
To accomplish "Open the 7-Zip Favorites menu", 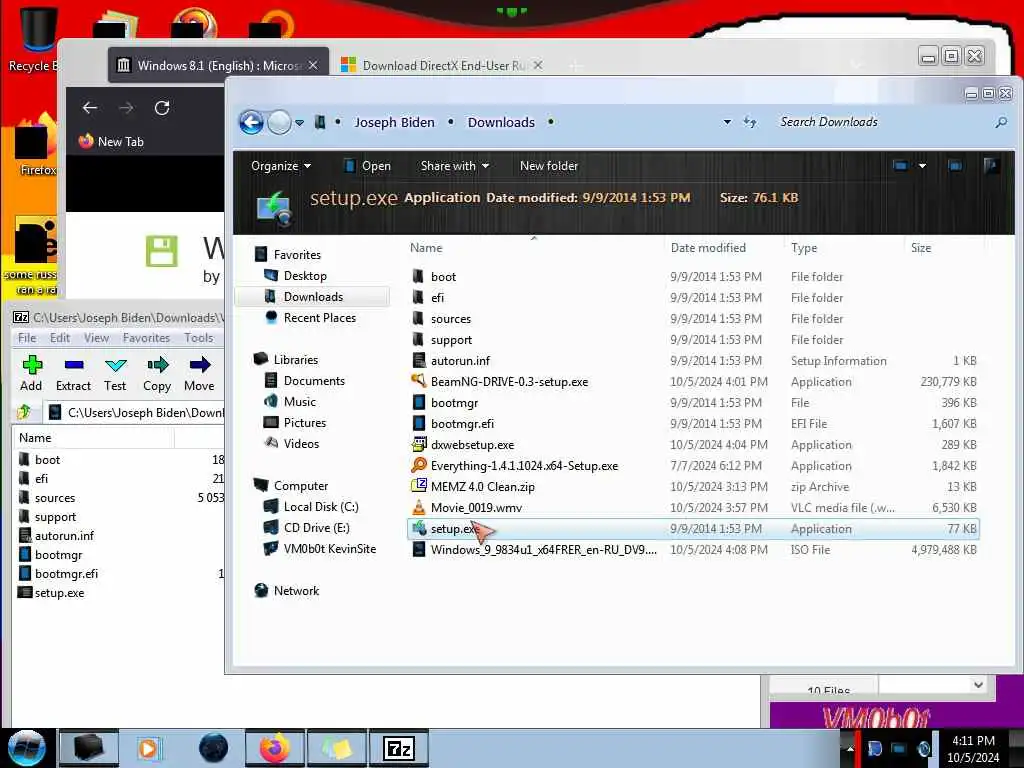I will [146, 338].
